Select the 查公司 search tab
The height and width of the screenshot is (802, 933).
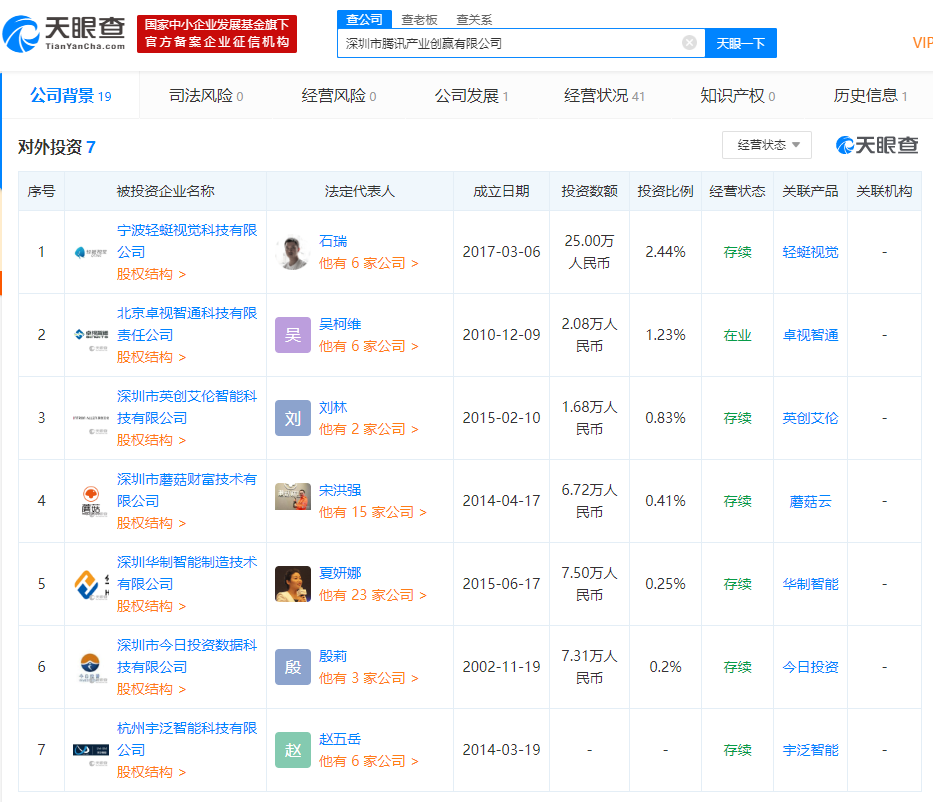[x=364, y=20]
